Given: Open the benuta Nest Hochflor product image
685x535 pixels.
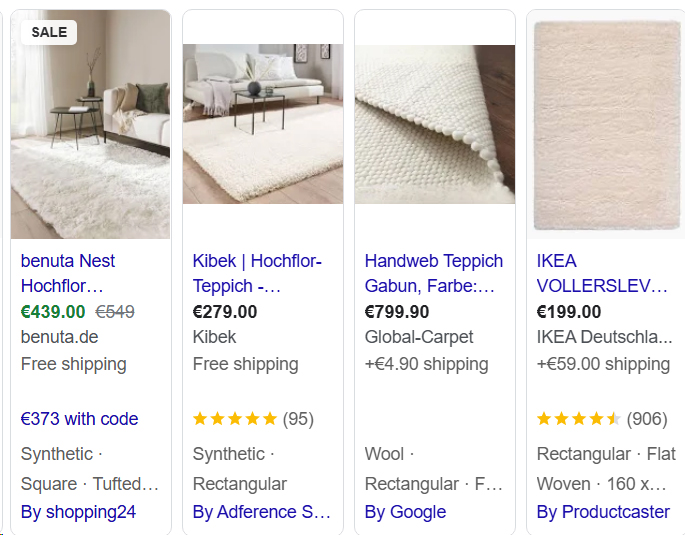Looking at the screenshot, I should [90, 130].
